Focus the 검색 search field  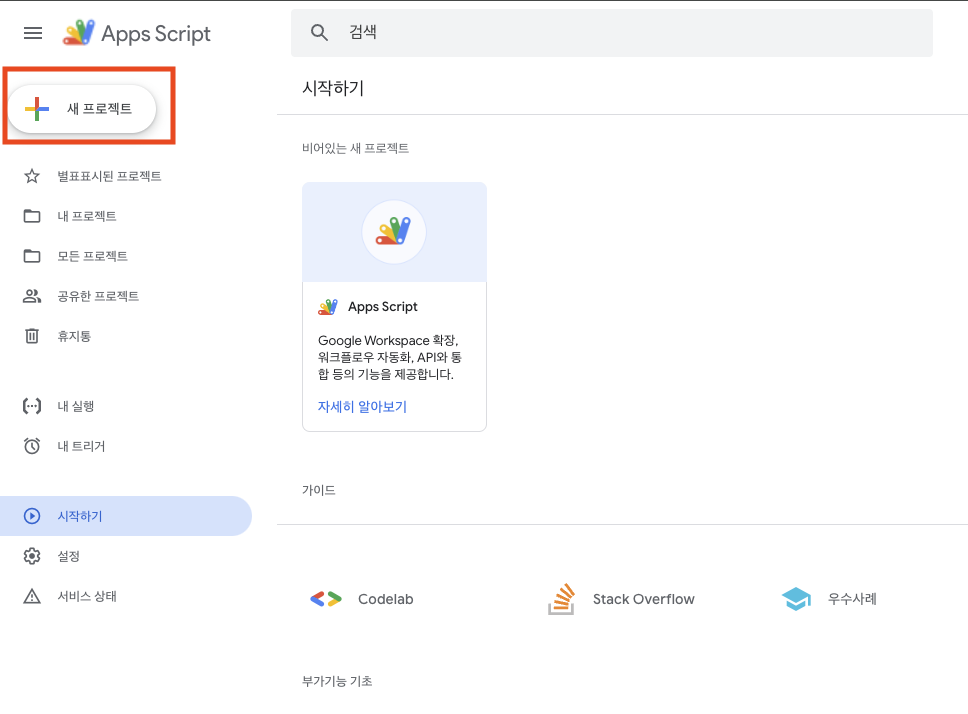click(611, 33)
